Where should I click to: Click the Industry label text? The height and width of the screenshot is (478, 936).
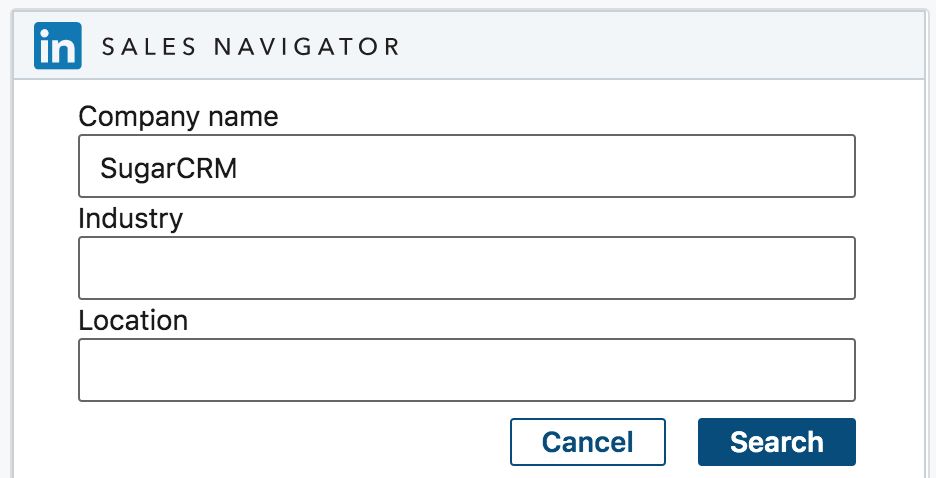pyautogui.click(x=130, y=218)
